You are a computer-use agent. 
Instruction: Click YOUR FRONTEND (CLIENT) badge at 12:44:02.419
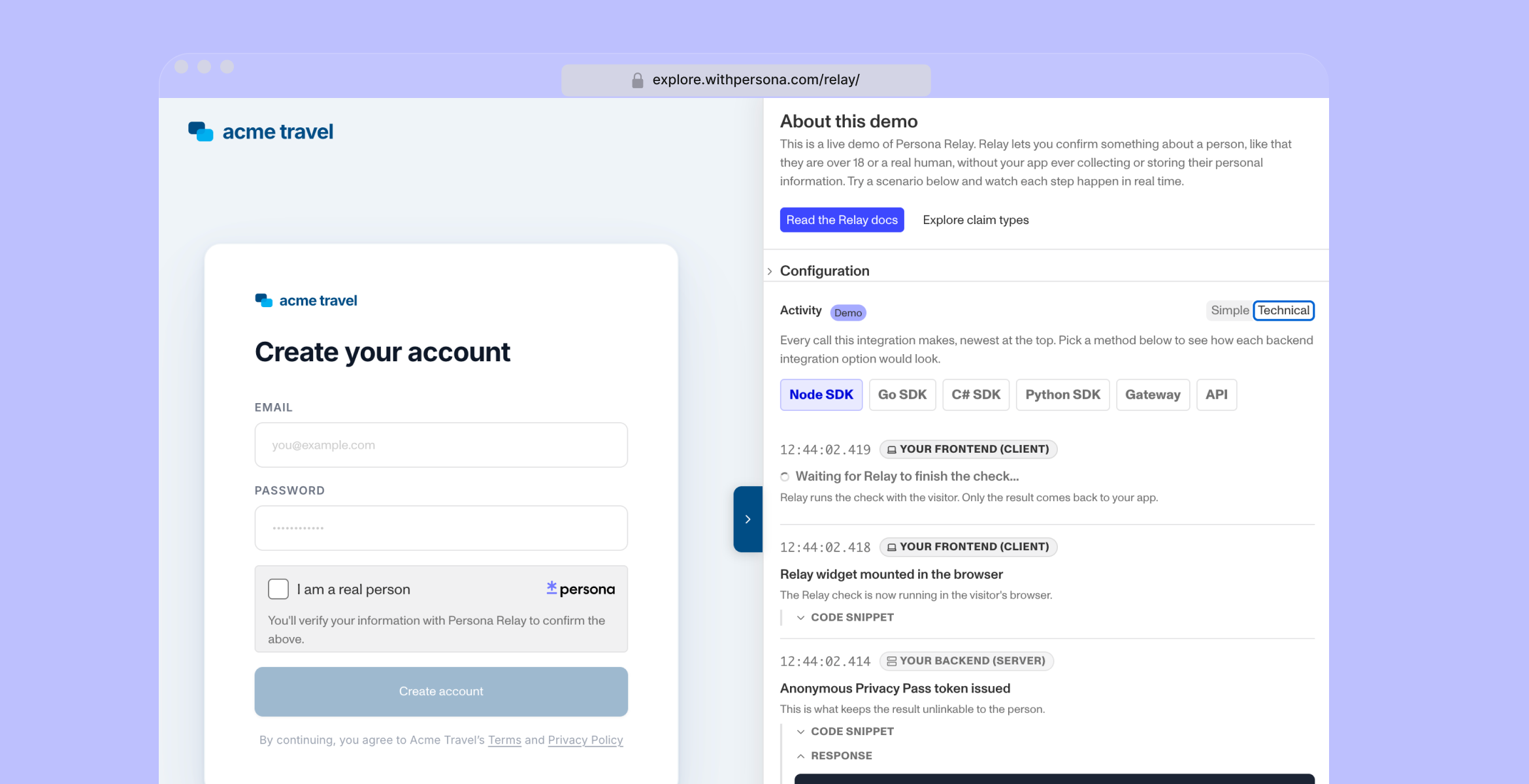[x=968, y=449]
